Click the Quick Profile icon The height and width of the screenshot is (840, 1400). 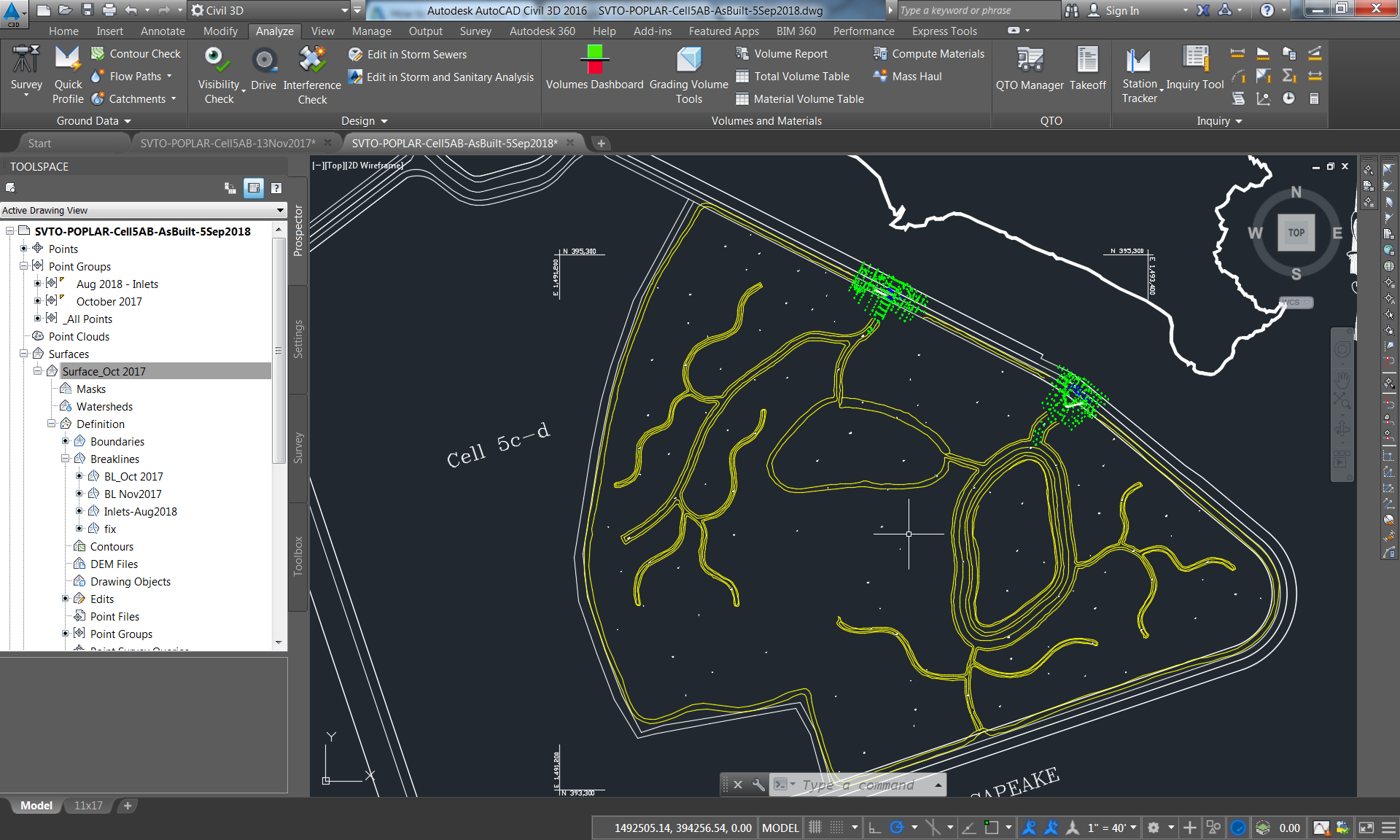tap(67, 60)
